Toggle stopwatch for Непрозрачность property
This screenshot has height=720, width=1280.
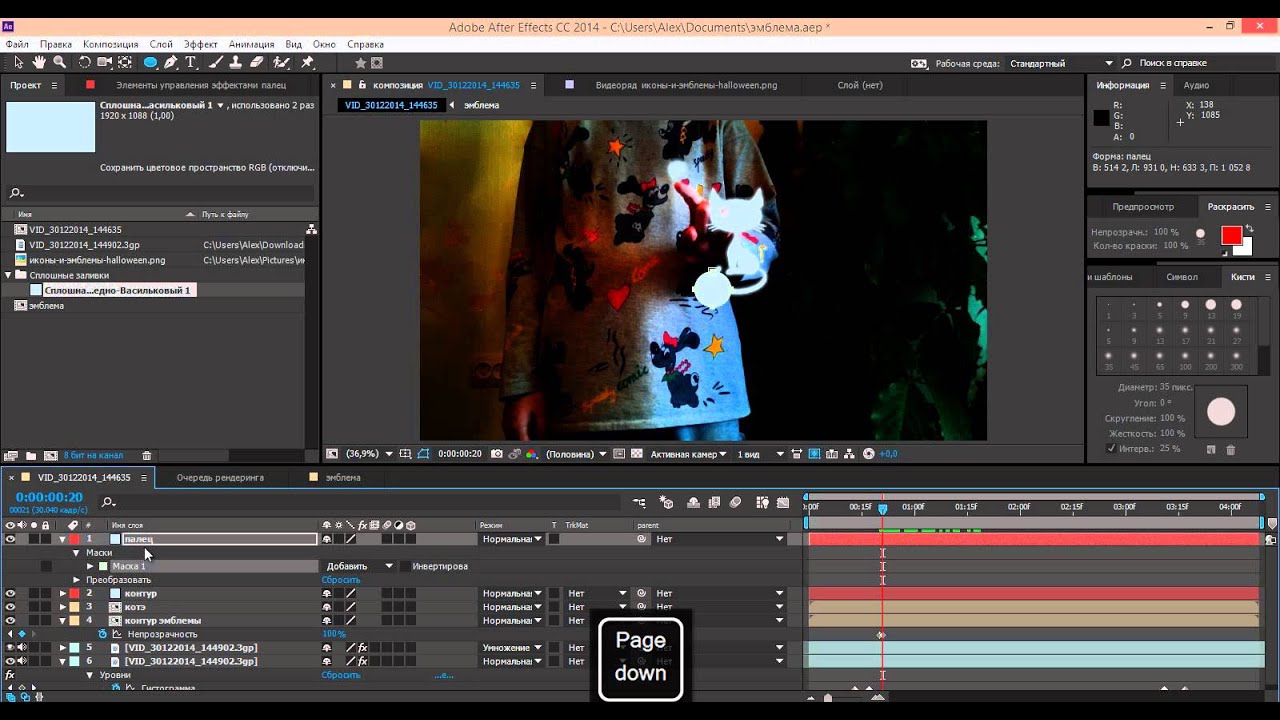click(x=102, y=634)
